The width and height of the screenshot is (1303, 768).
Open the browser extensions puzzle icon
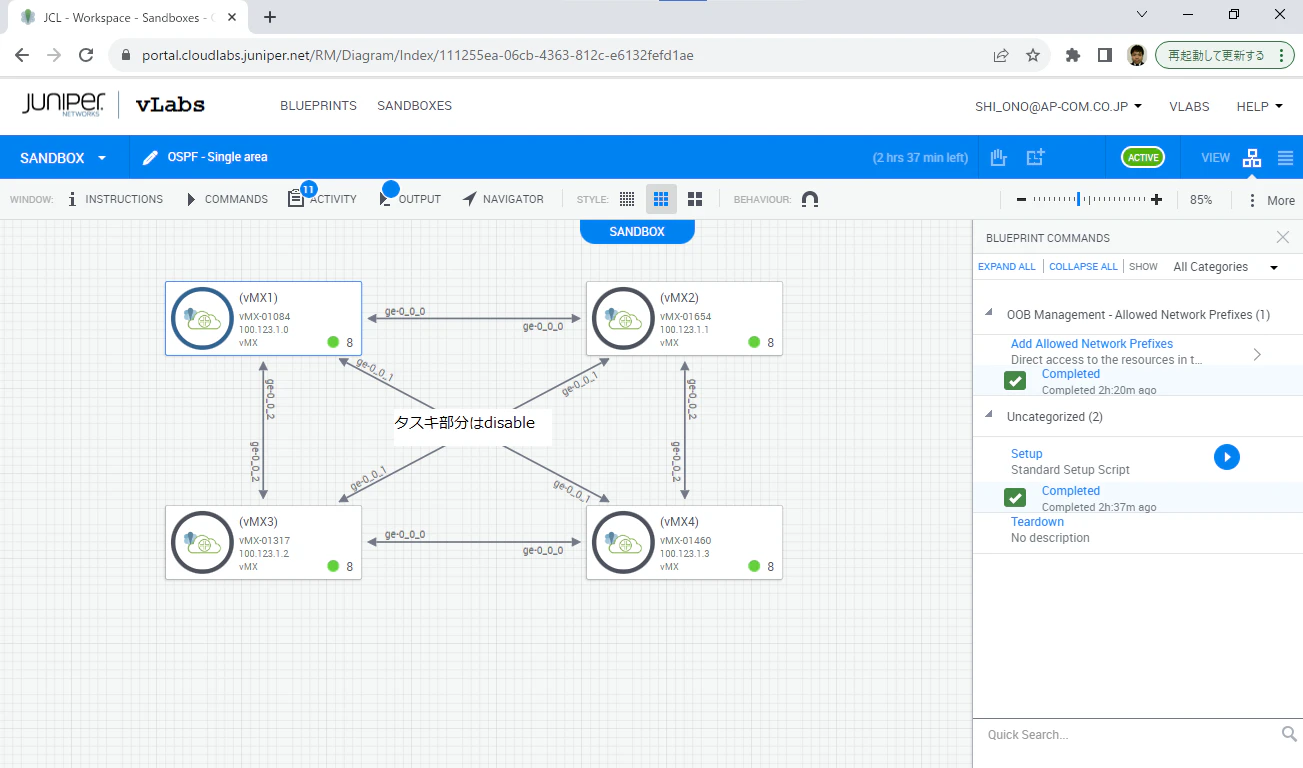pos(1073,55)
